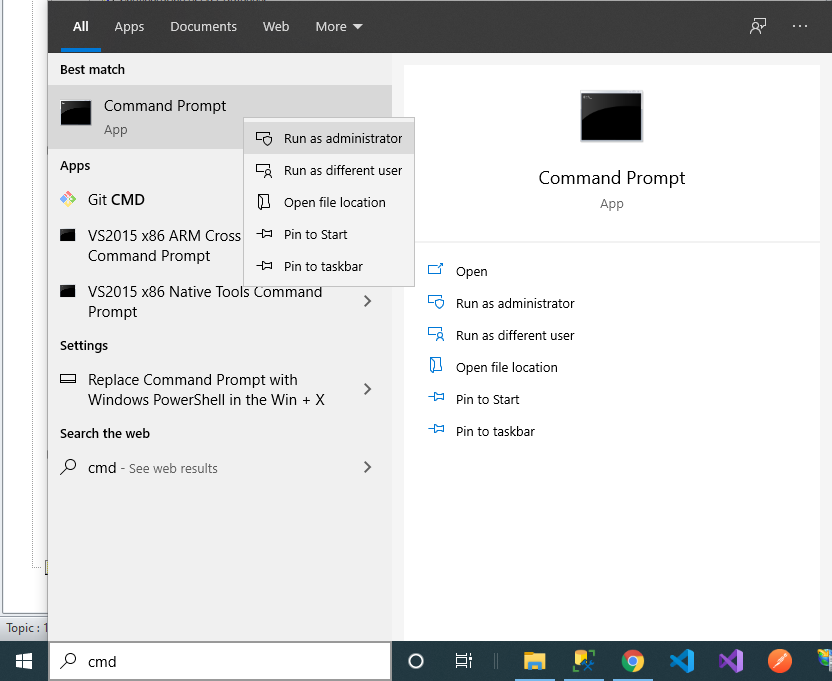Click the VS2015 x86 ARM Cross Tools icon
This screenshot has height=681, width=832.
coord(67,235)
